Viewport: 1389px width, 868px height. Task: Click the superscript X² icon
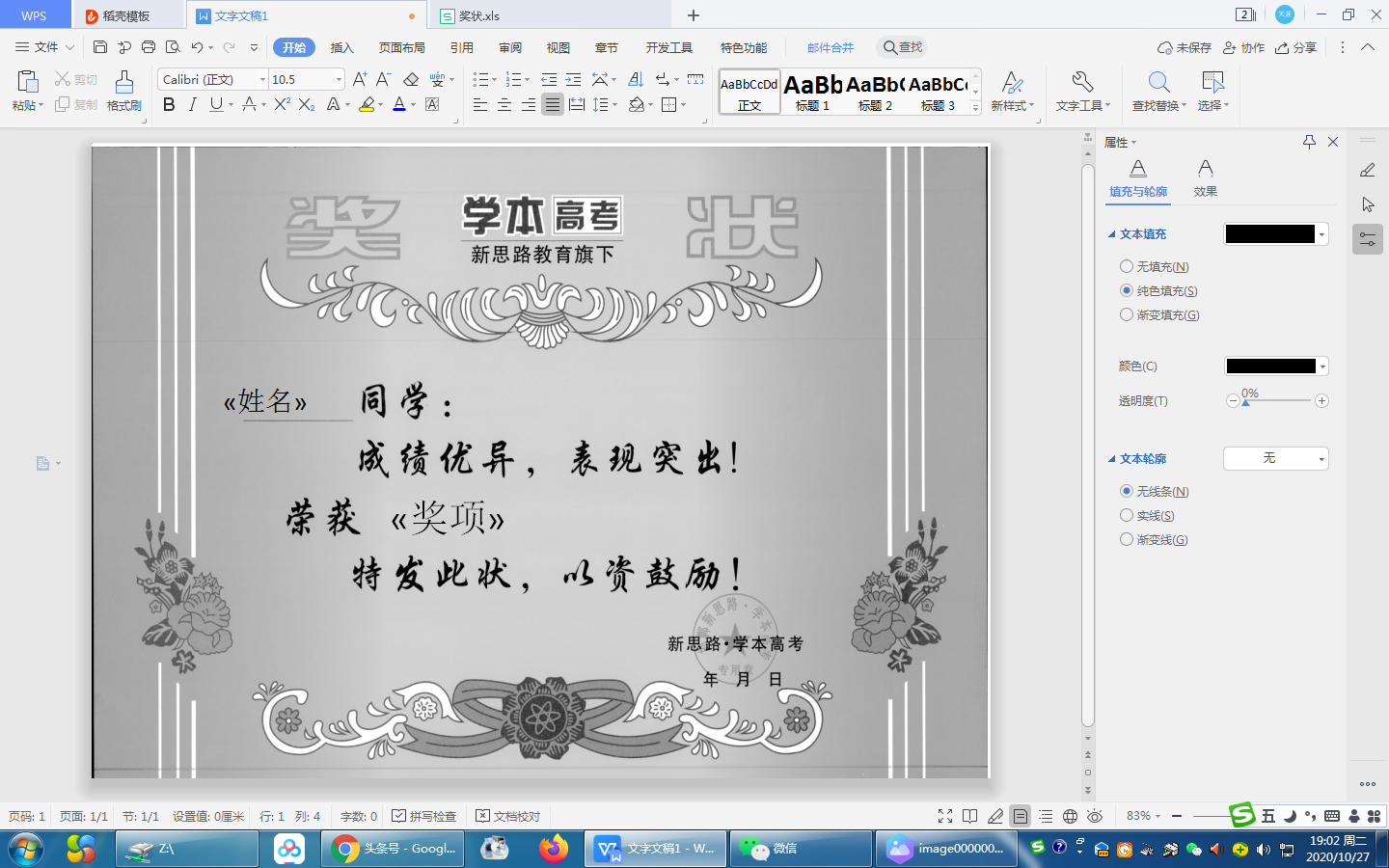coord(282,104)
